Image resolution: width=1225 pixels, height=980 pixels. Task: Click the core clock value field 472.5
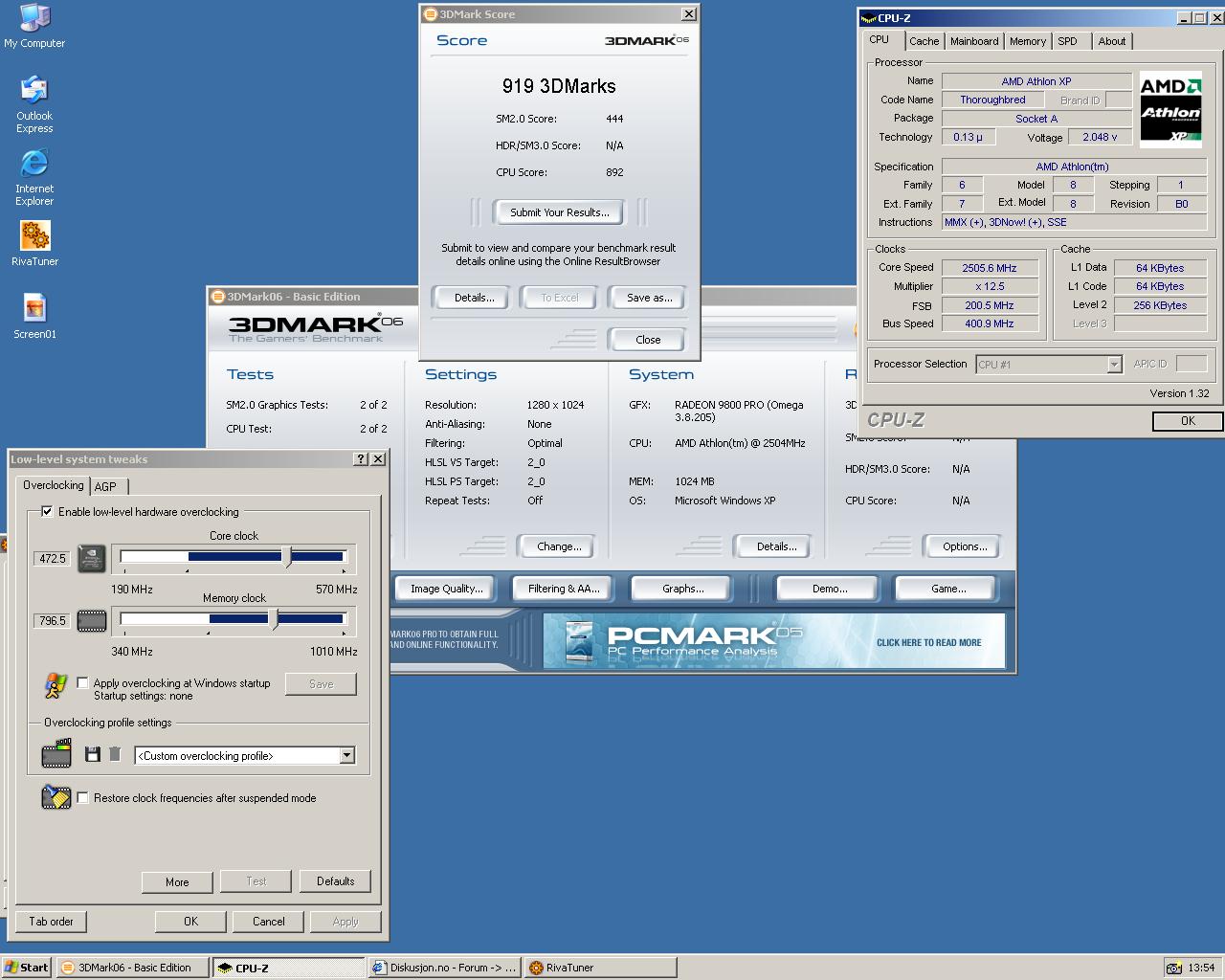(53, 558)
